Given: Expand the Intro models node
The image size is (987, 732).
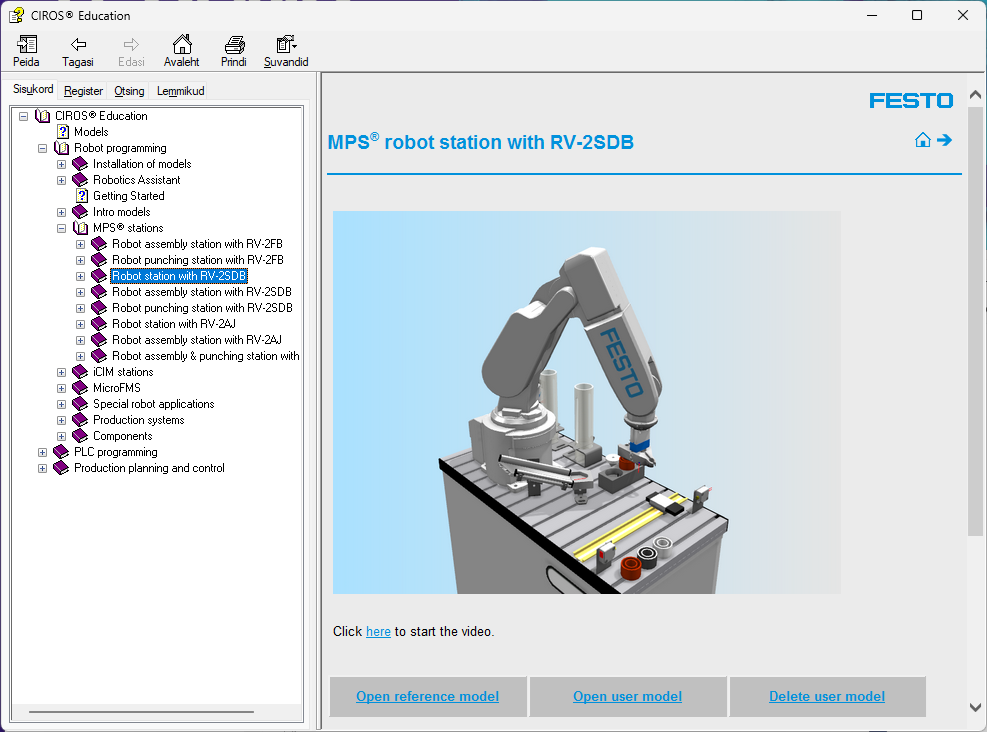Looking at the screenshot, I should (x=62, y=213).
